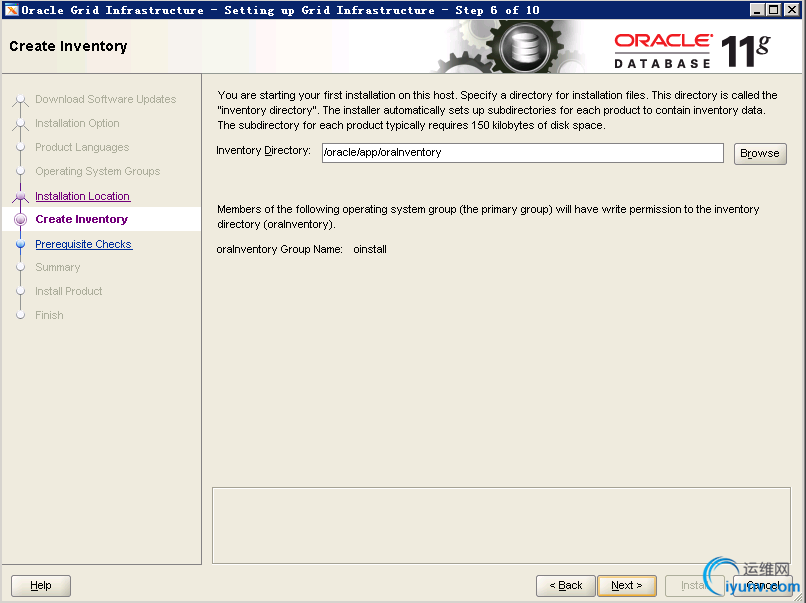This screenshot has height=603, width=806.
Task: Select the Product Languages step
Action: (82, 147)
